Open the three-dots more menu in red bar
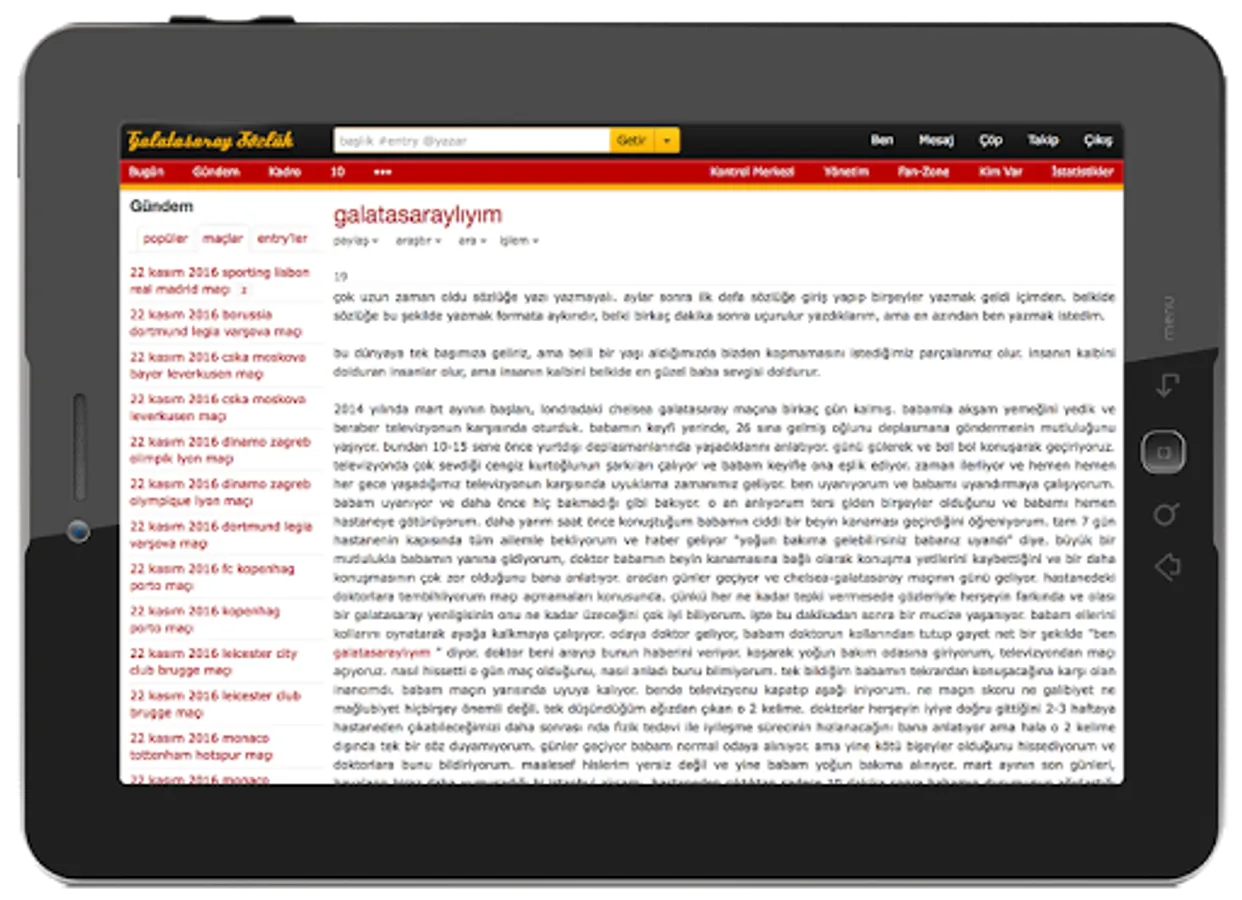The image size is (1242, 900). (x=382, y=172)
